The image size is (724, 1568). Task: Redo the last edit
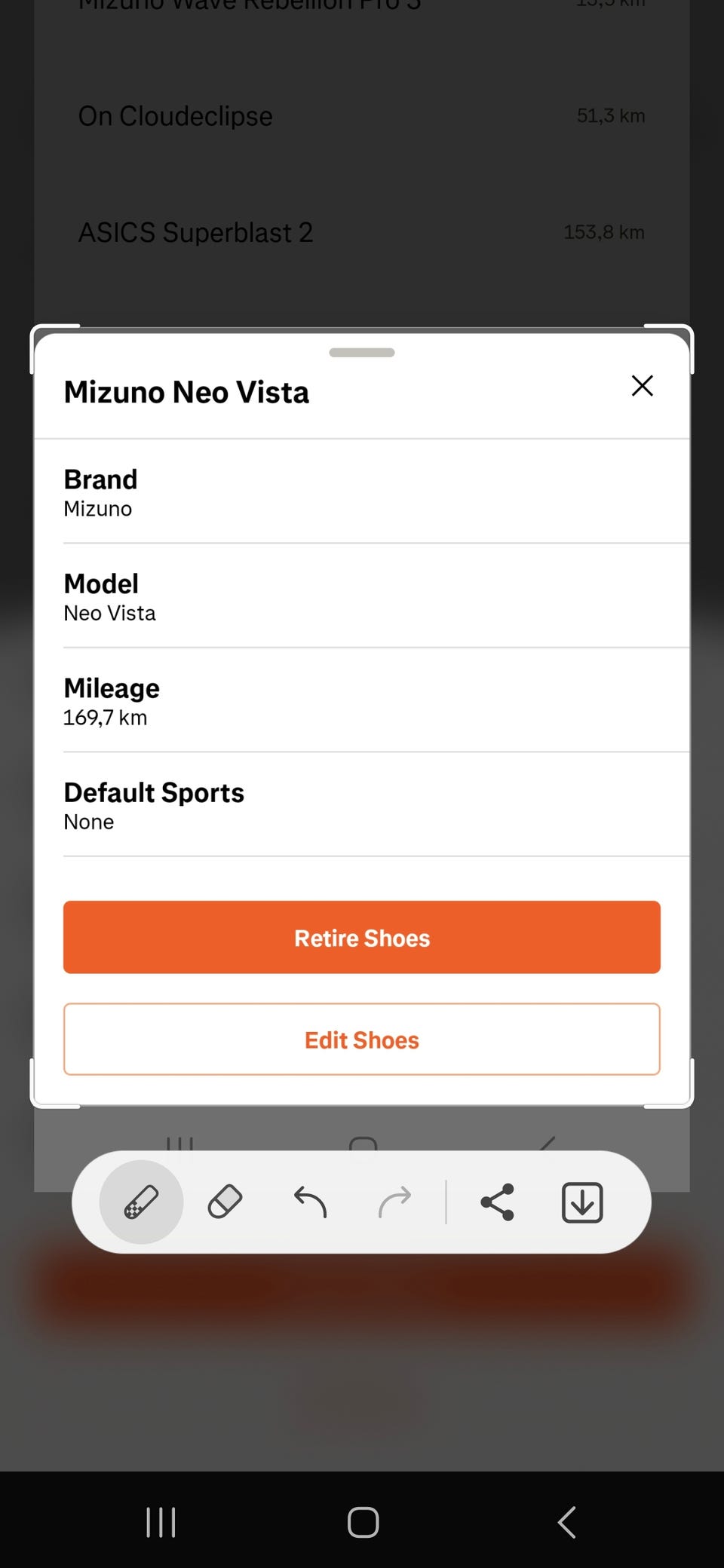point(394,1202)
